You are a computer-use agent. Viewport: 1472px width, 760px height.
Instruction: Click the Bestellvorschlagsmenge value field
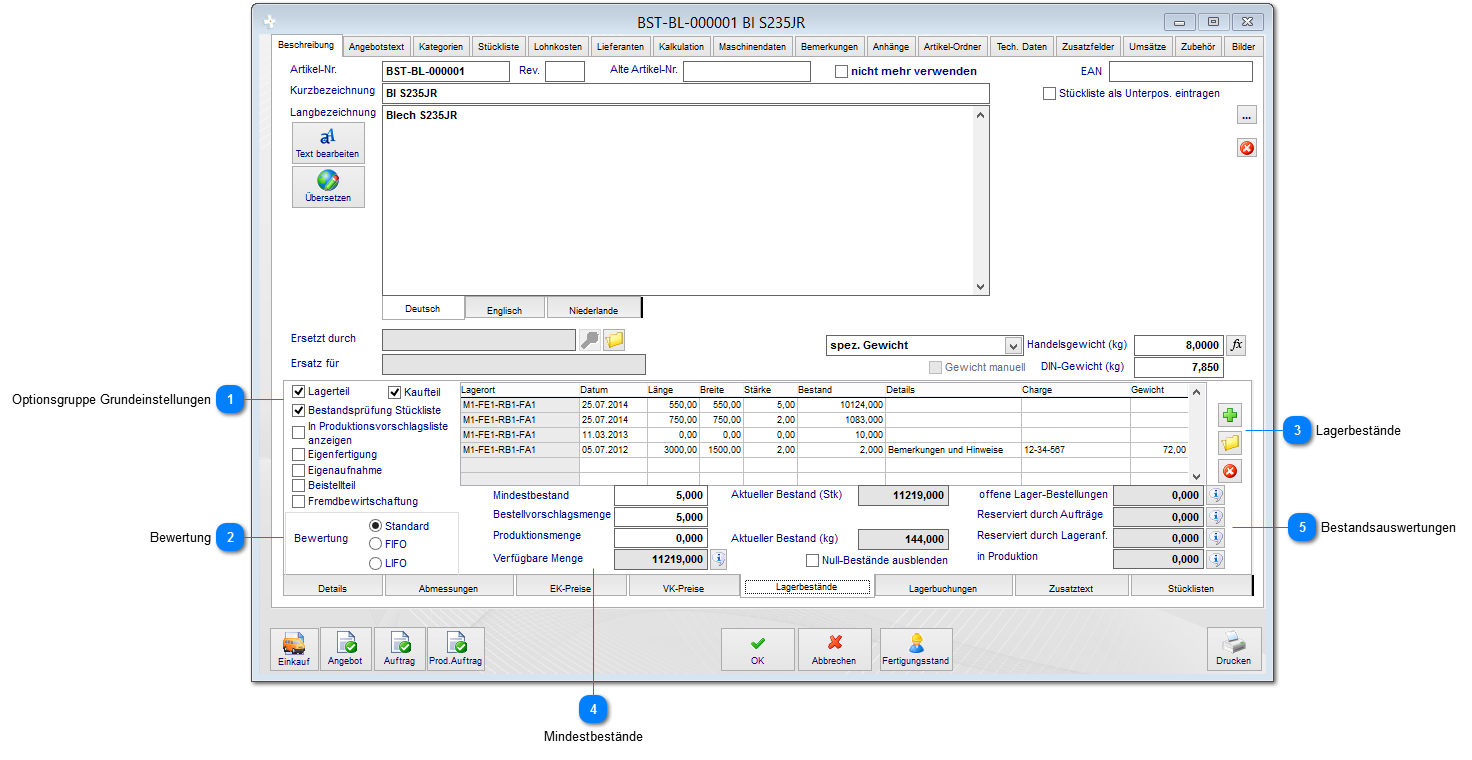[660, 517]
